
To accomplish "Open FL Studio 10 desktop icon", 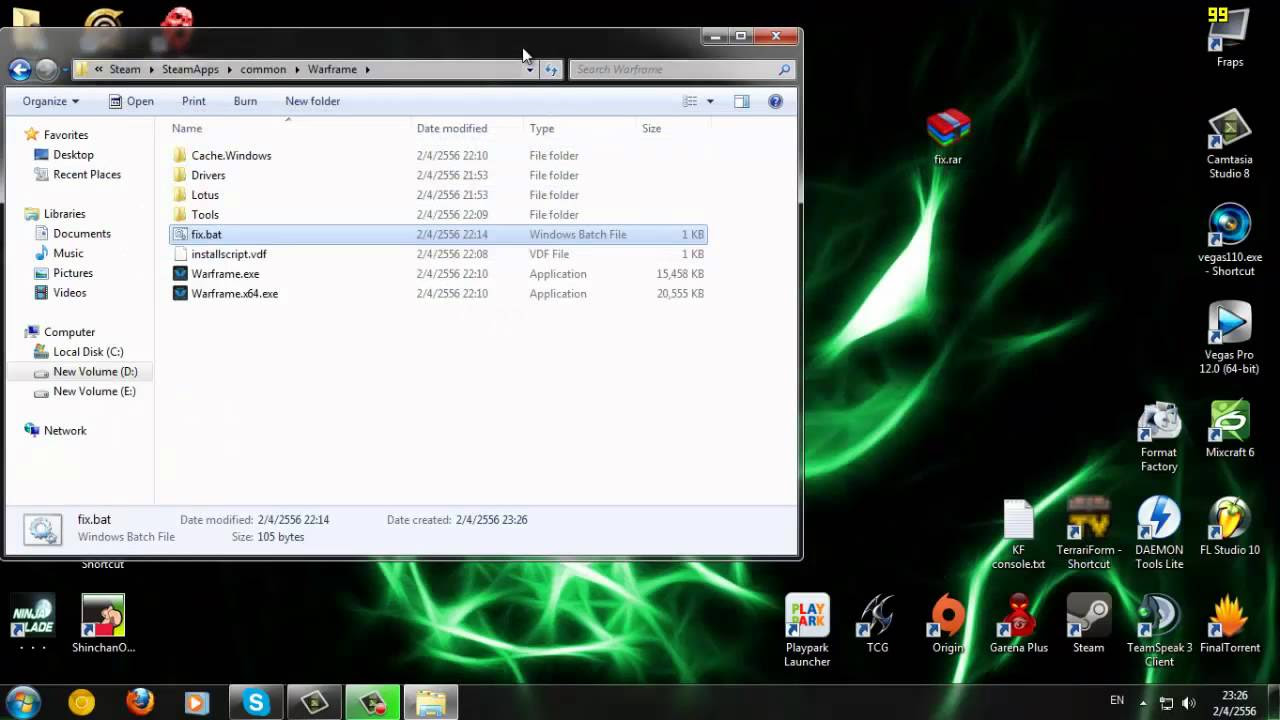I will (1229, 527).
